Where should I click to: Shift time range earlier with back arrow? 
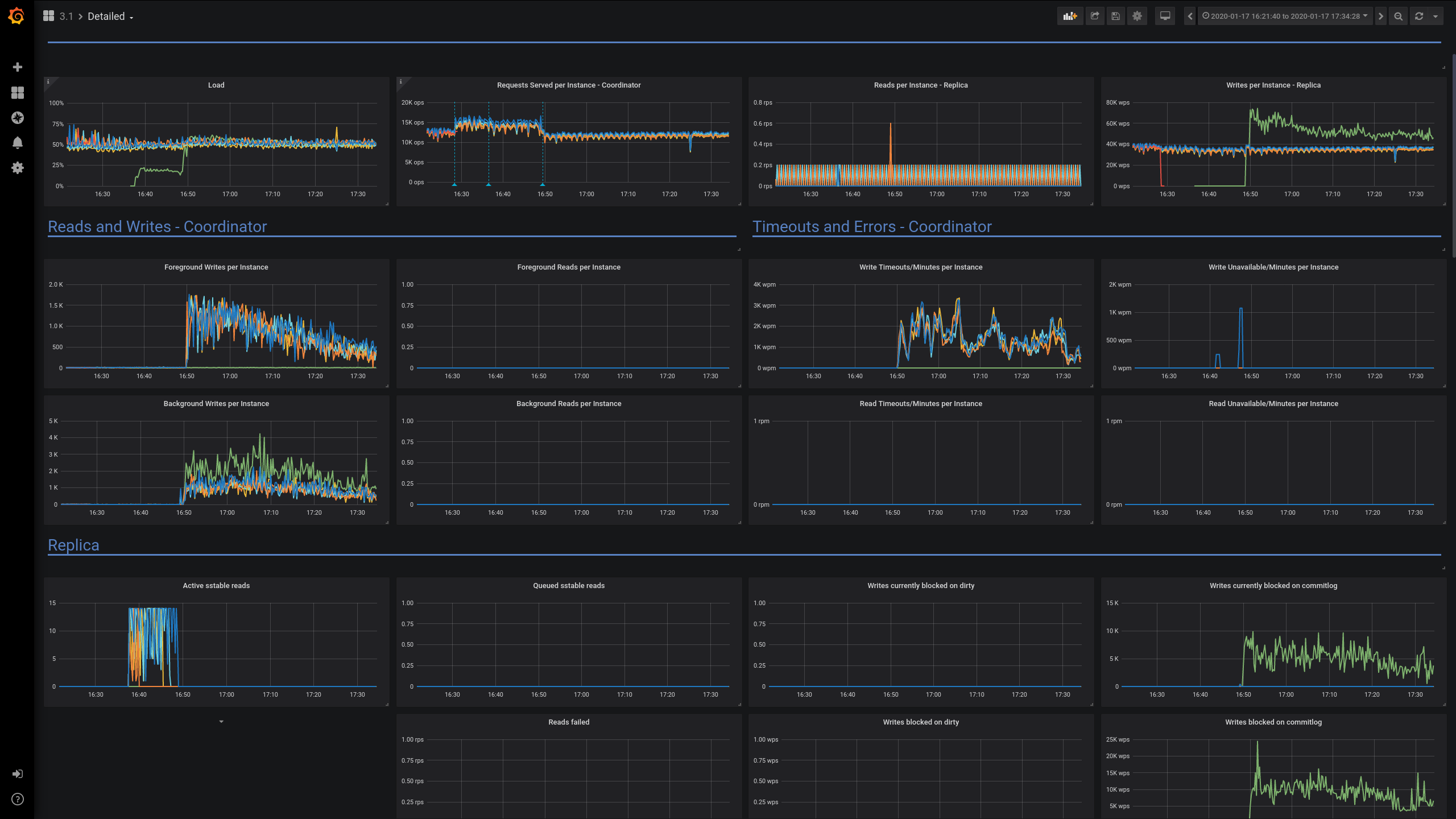(1190, 16)
